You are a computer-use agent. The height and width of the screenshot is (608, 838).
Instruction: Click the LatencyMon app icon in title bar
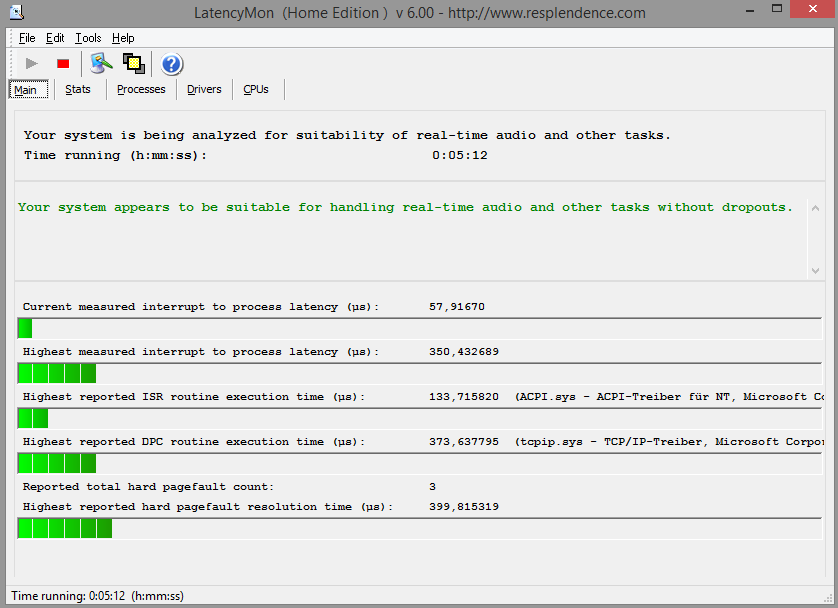17,12
